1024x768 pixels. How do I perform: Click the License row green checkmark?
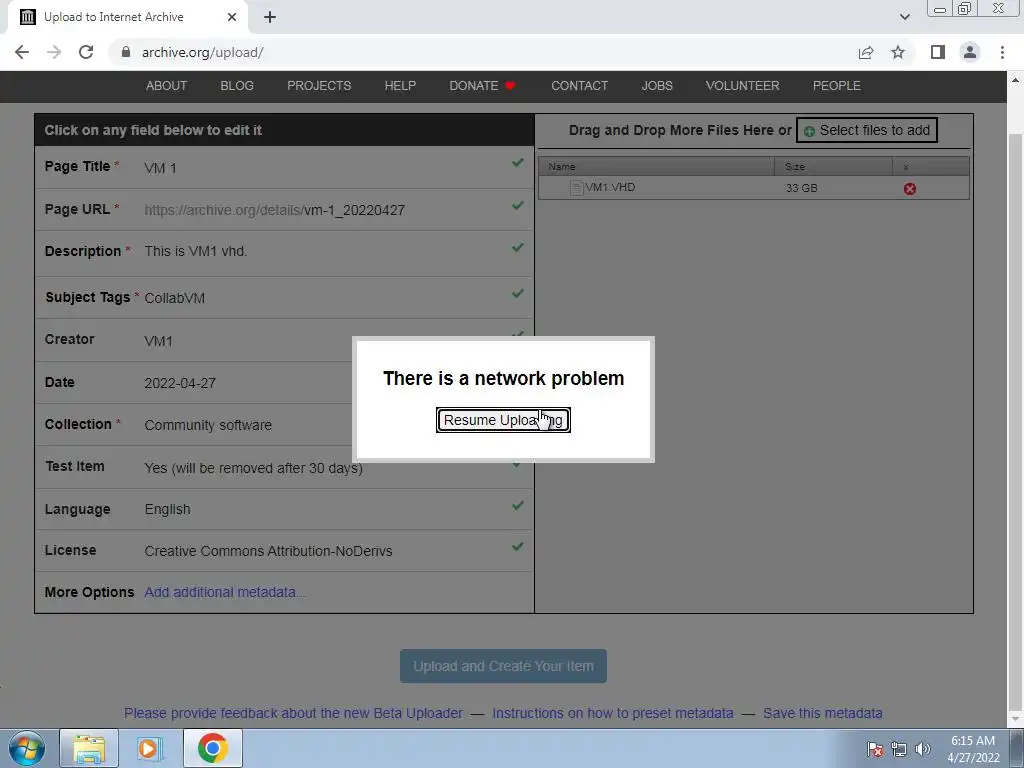(x=517, y=547)
